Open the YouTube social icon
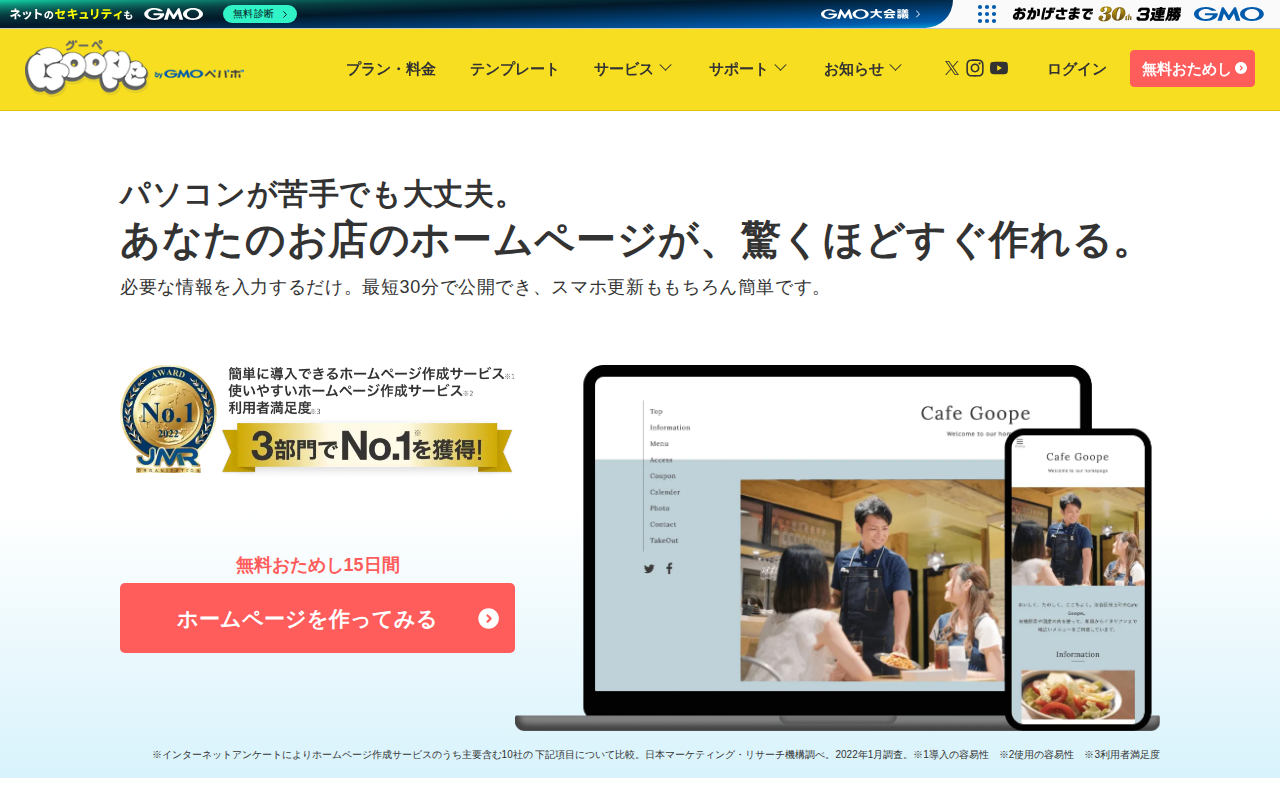This screenshot has width=1280, height=800. 999,68
